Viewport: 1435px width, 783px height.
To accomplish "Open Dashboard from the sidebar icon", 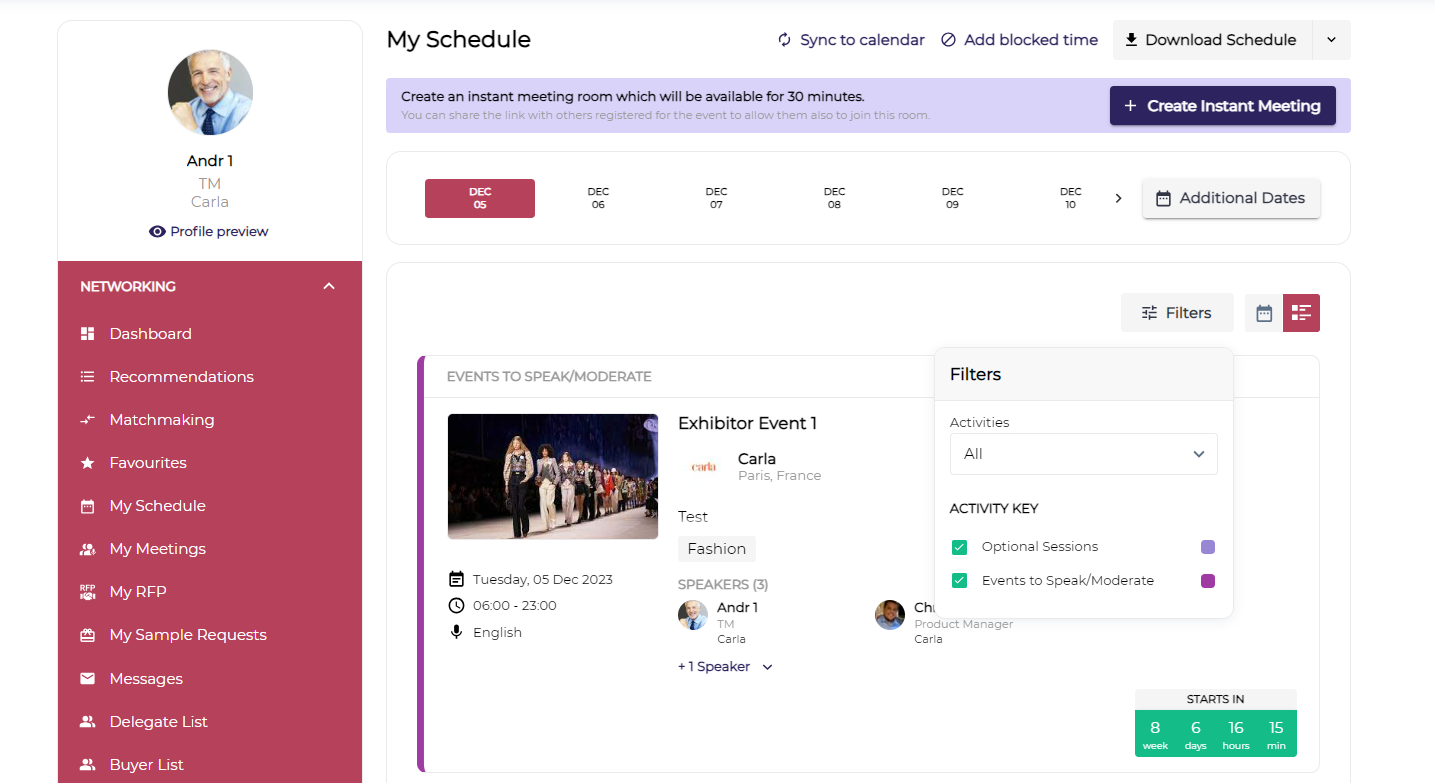I will [x=88, y=334].
